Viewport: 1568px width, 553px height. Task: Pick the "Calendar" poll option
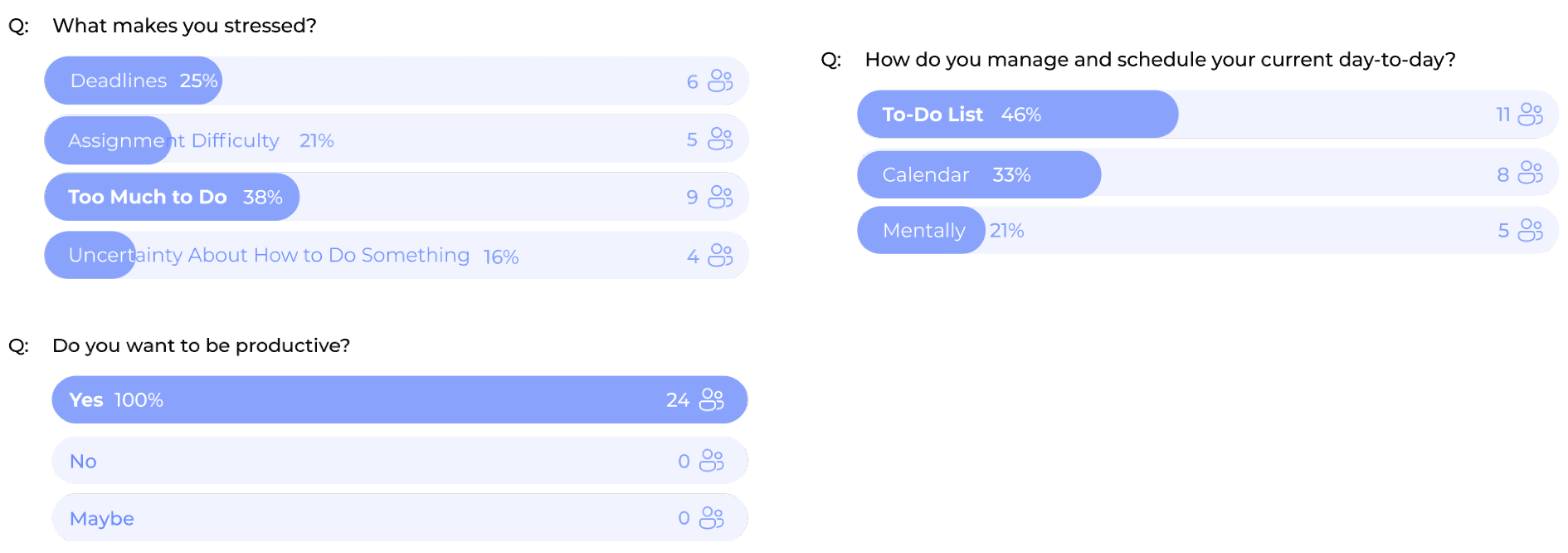[925, 174]
